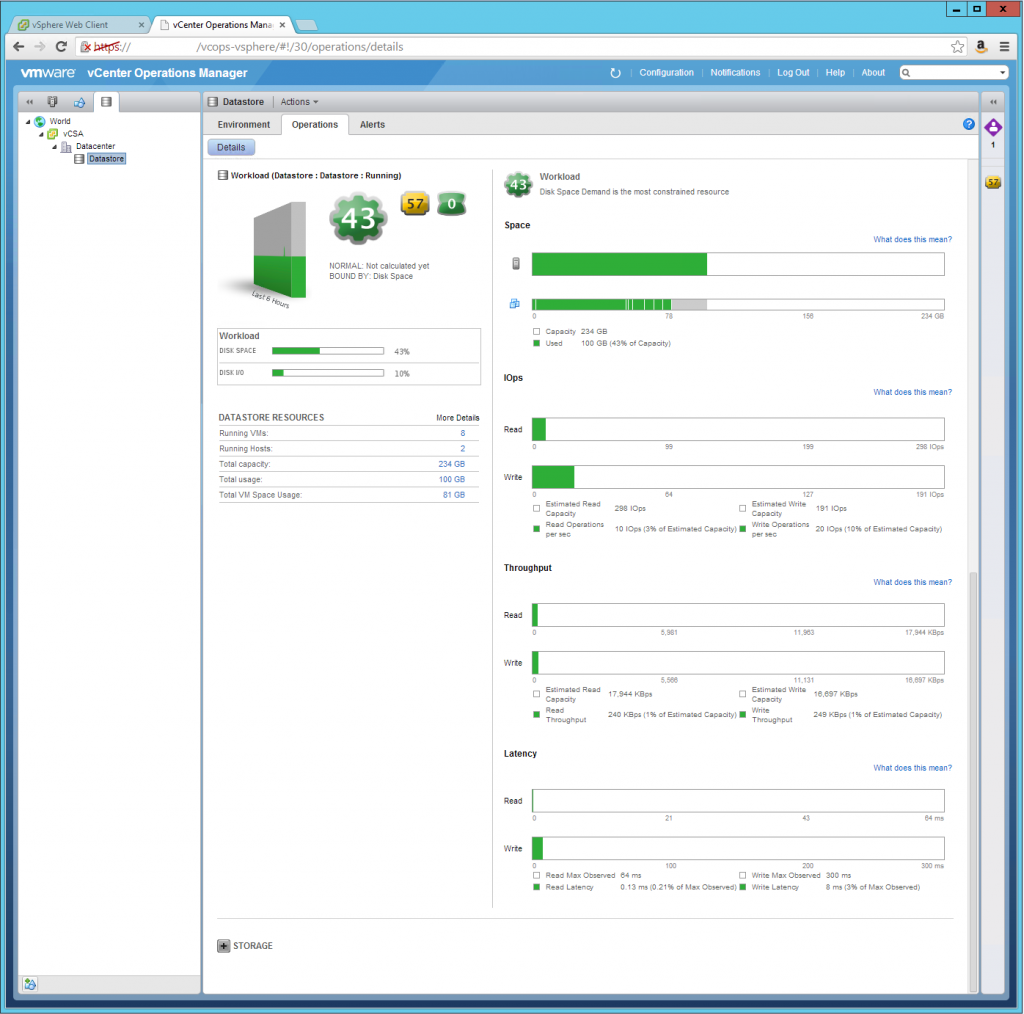Toggle Read Throughput legend checkbox
The height and width of the screenshot is (1014, 1024).
coord(536,714)
